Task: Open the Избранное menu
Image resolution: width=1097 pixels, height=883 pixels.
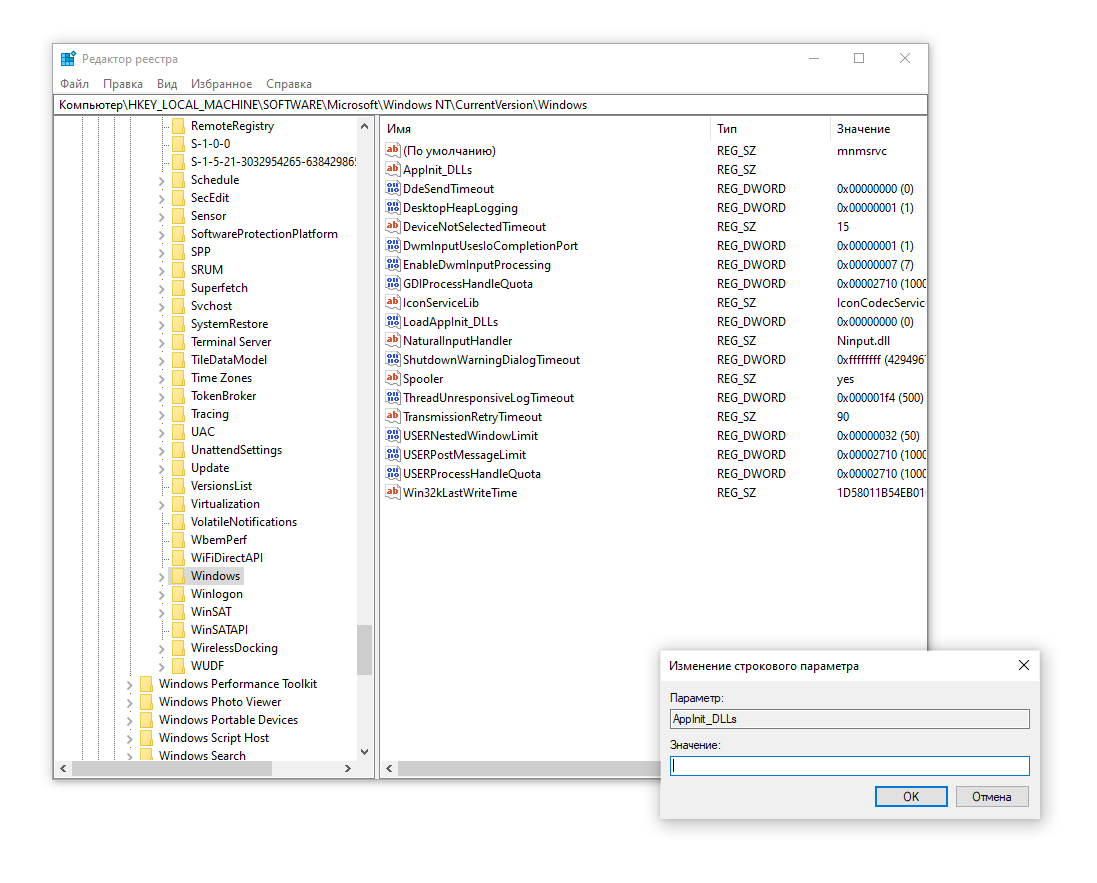Action: tap(221, 84)
